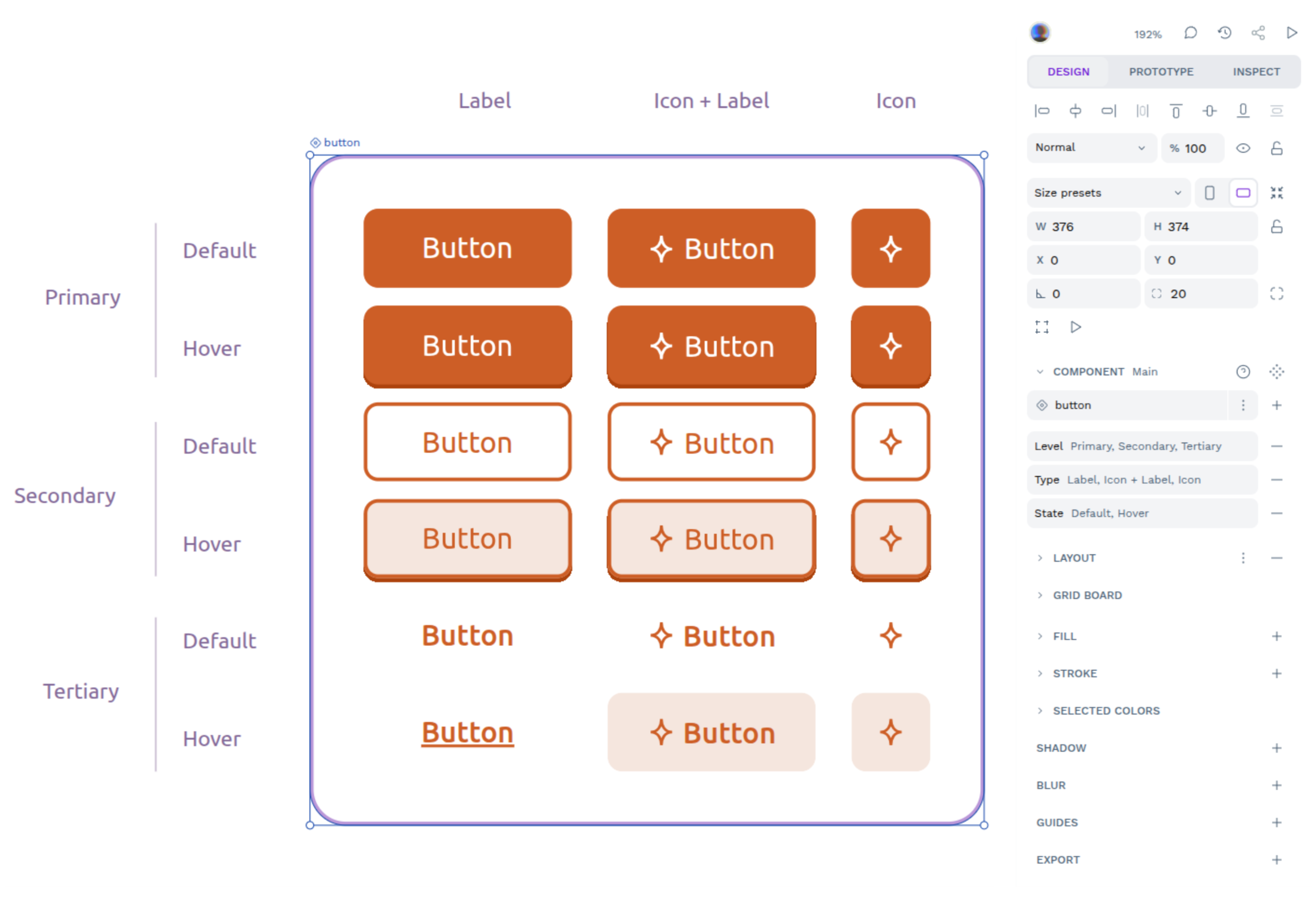Screen dimensions: 1316x898
Task: Switch to the Inspect tab
Action: click(x=1256, y=72)
